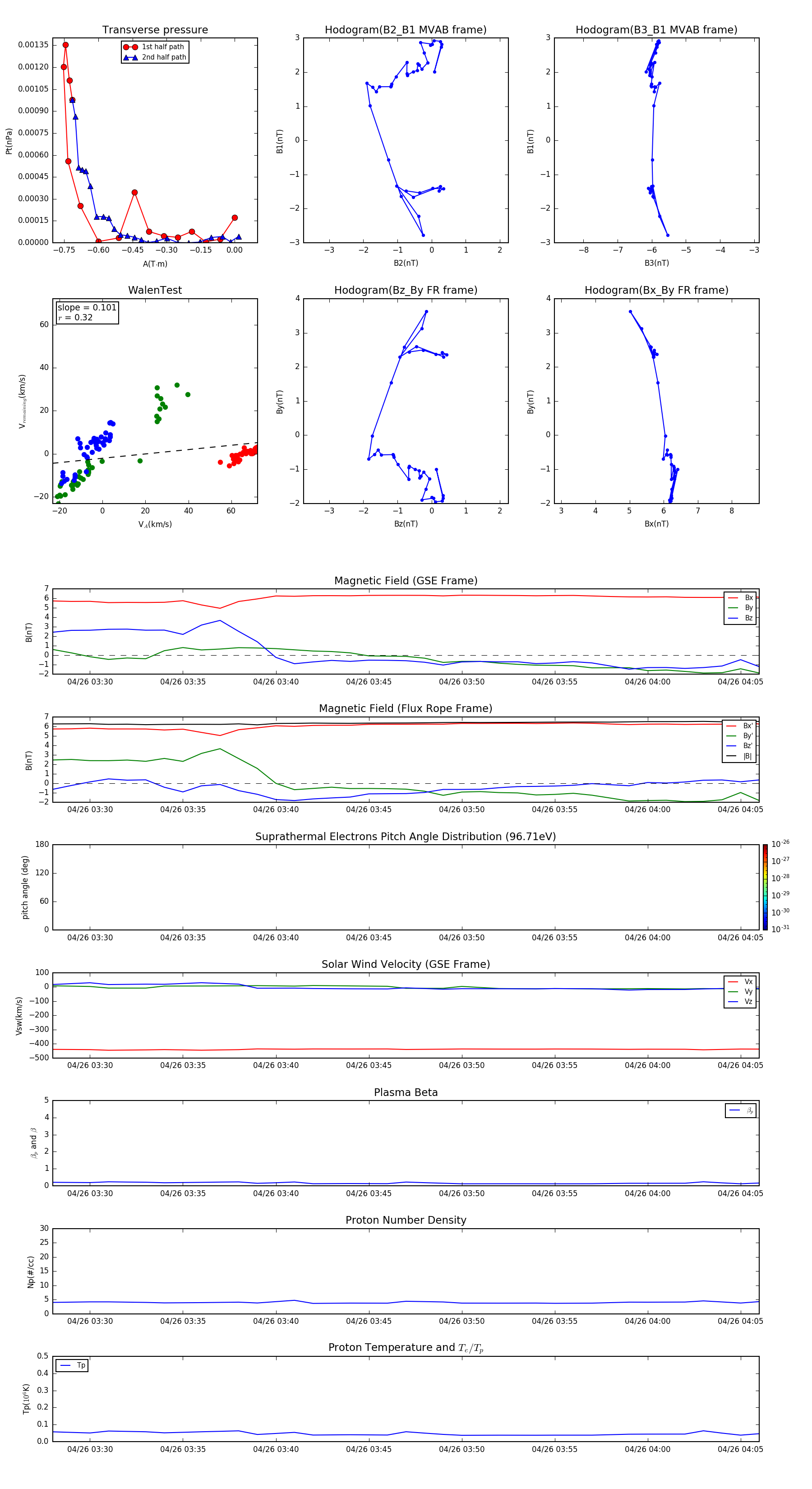Click the "Hodogram(B2_B1 MVAB frame)" title
812x1489 pixels.
click(406, 30)
